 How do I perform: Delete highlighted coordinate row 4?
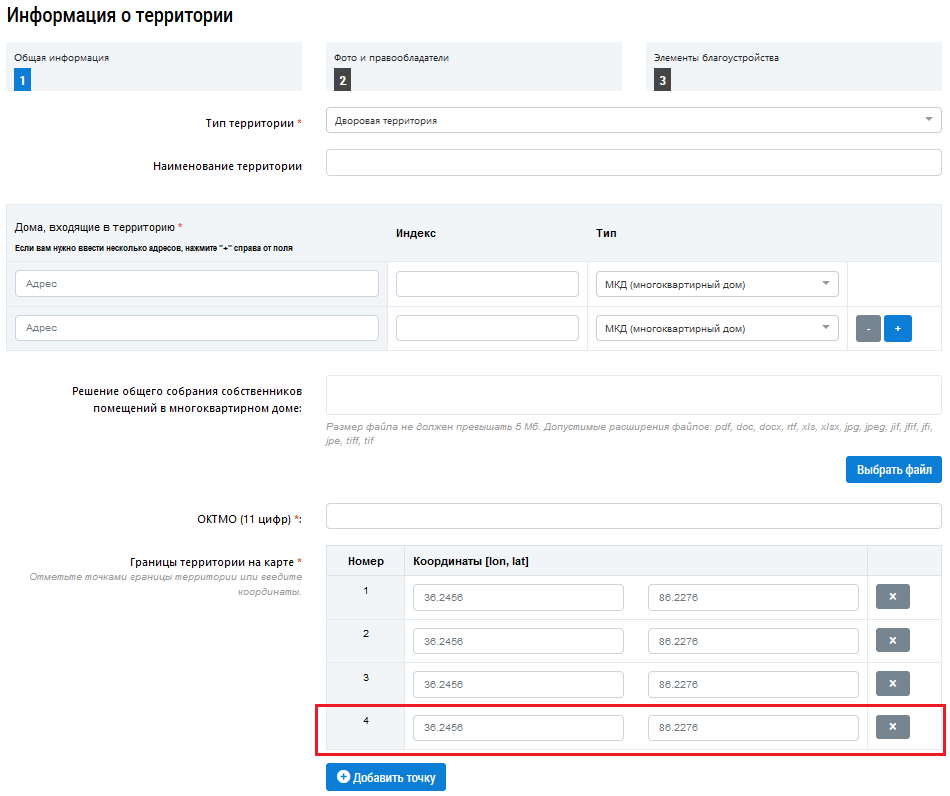pos(892,727)
